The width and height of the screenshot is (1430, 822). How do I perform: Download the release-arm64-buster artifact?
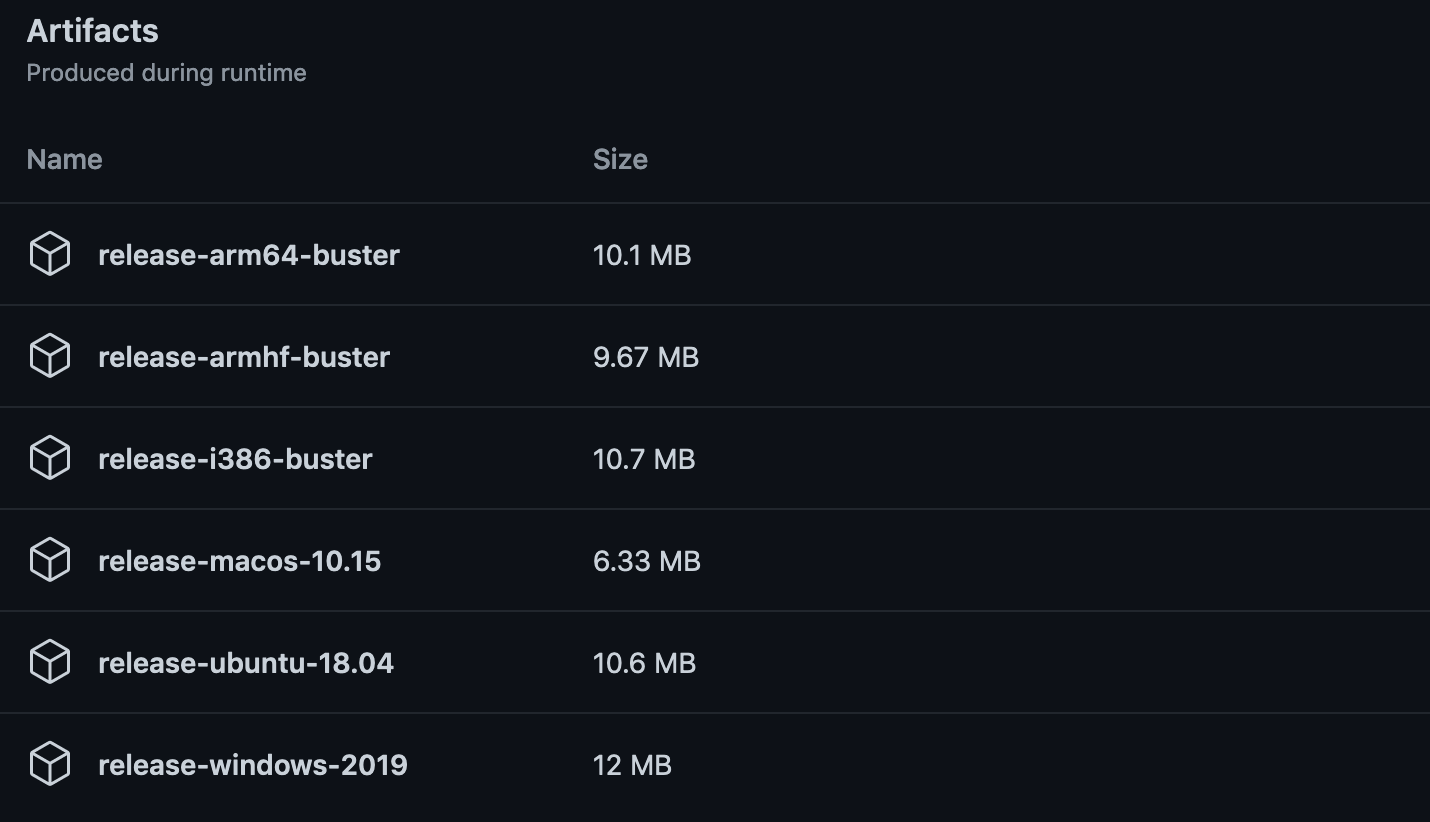click(x=249, y=255)
